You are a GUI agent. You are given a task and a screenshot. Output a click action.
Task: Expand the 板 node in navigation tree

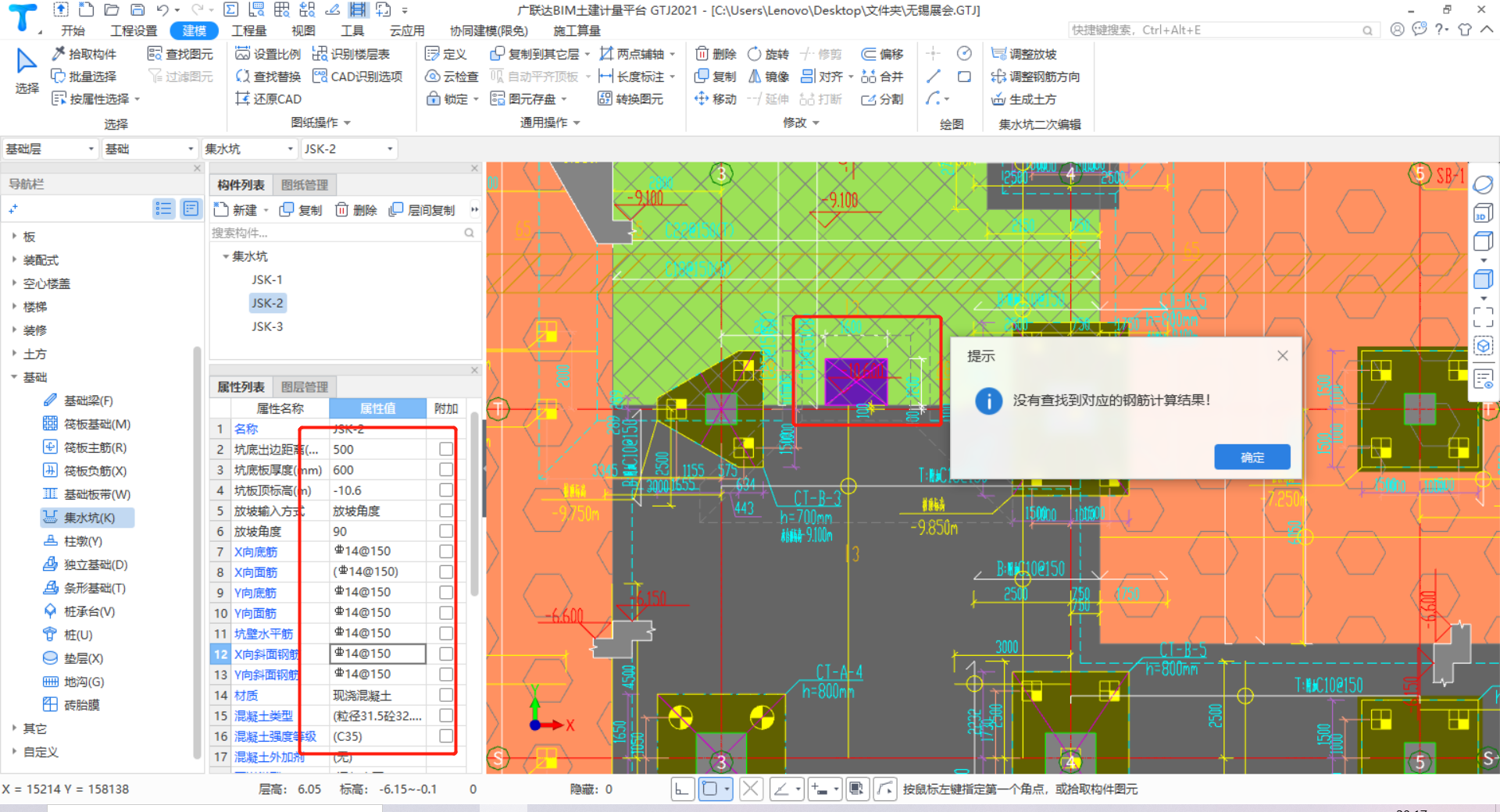14,236
